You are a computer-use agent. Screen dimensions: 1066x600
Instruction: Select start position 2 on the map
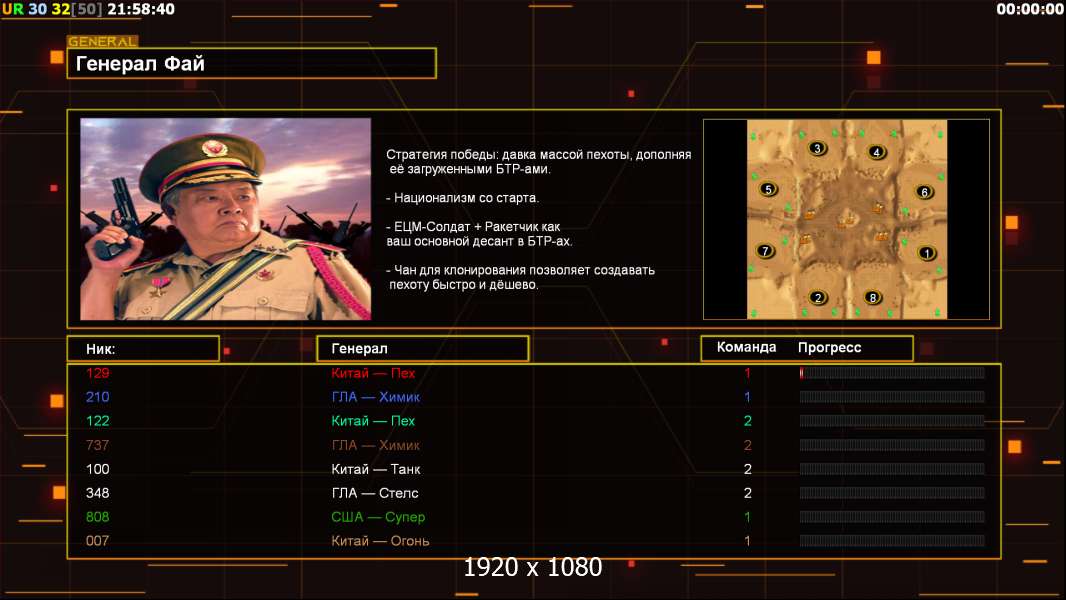pos(818,297)
